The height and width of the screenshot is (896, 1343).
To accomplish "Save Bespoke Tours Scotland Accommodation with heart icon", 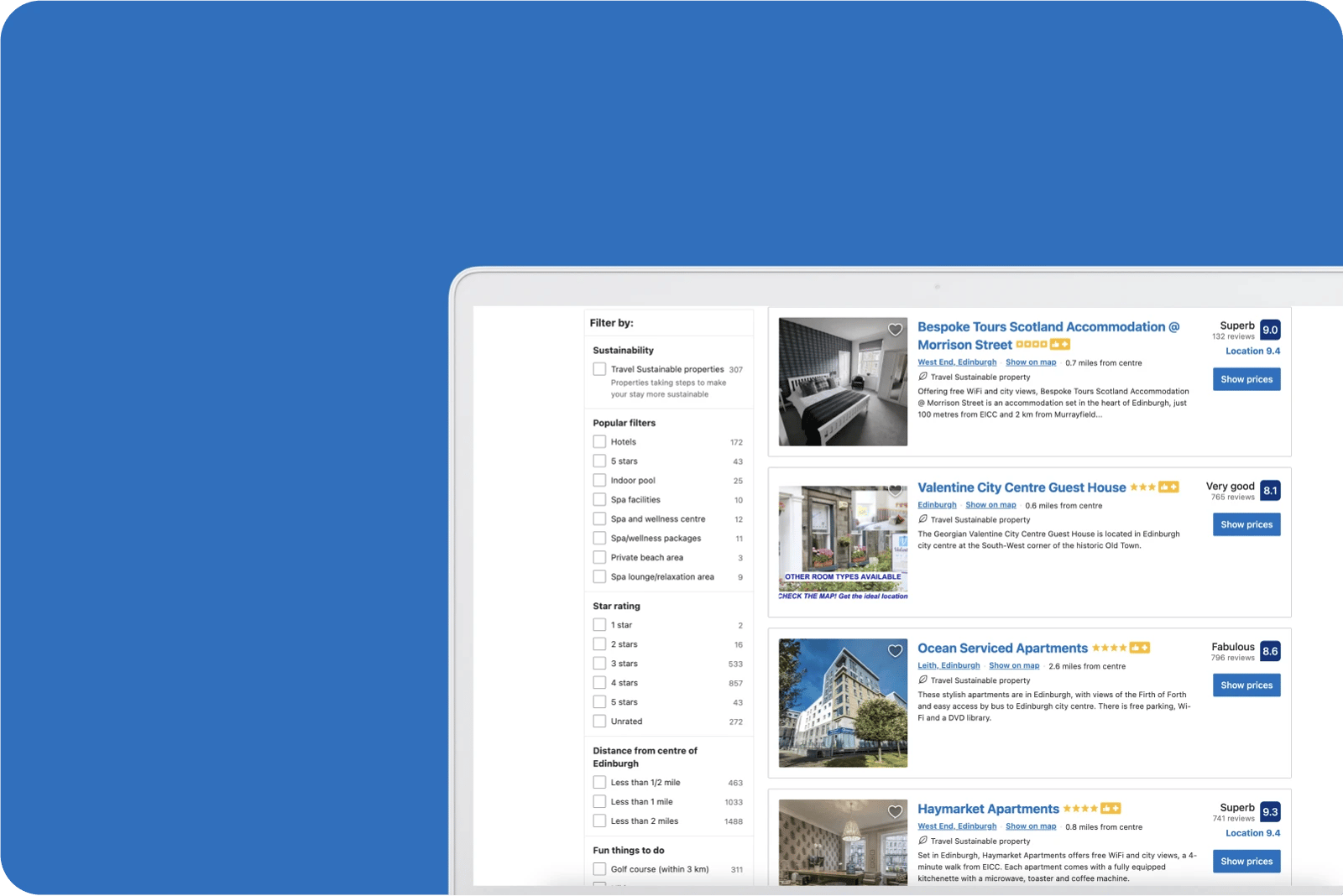I will 895,330.
